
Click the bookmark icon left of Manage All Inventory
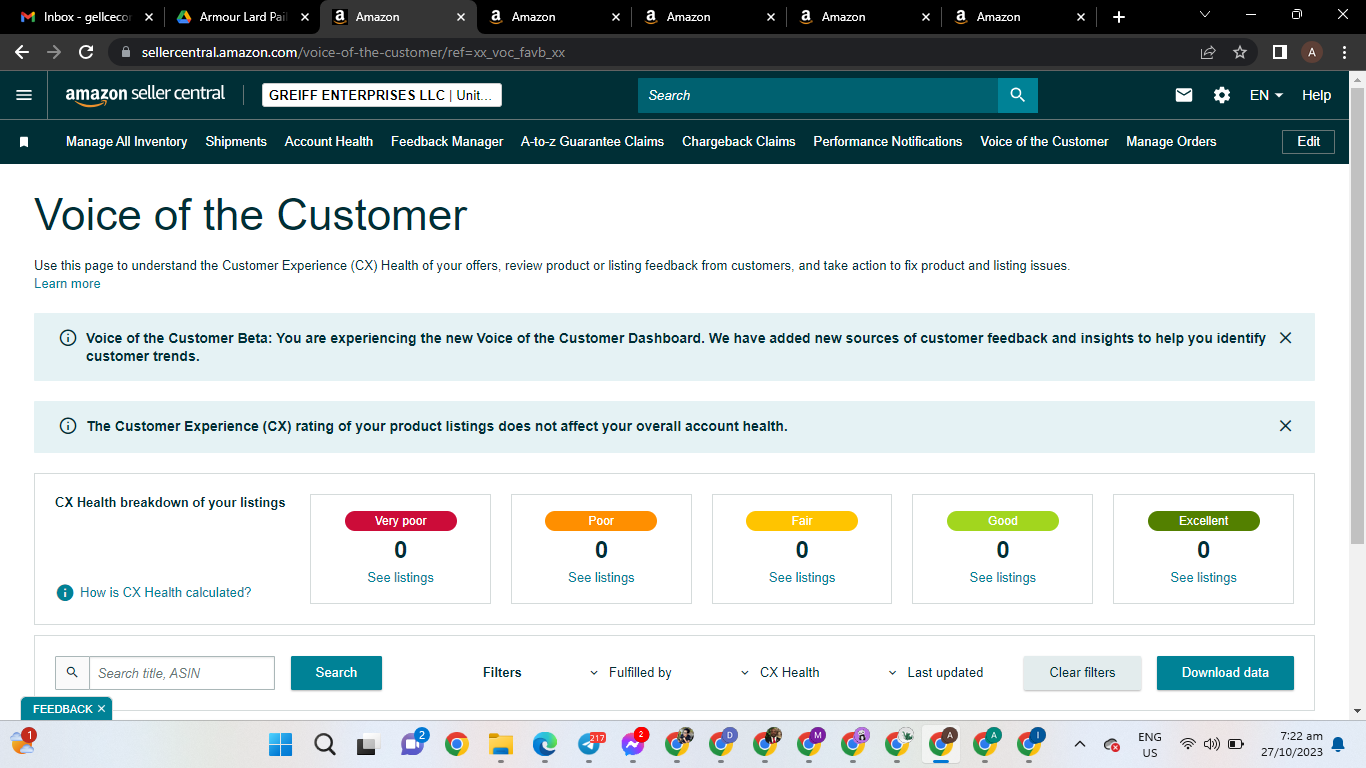click(24, 142)
